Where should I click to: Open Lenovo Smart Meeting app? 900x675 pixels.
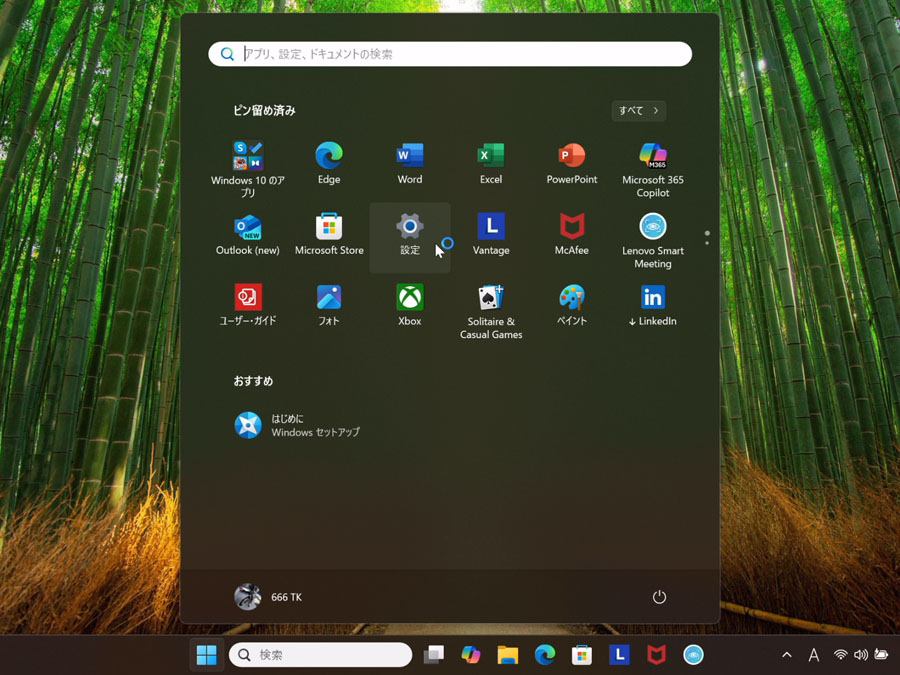click(653, 241)
